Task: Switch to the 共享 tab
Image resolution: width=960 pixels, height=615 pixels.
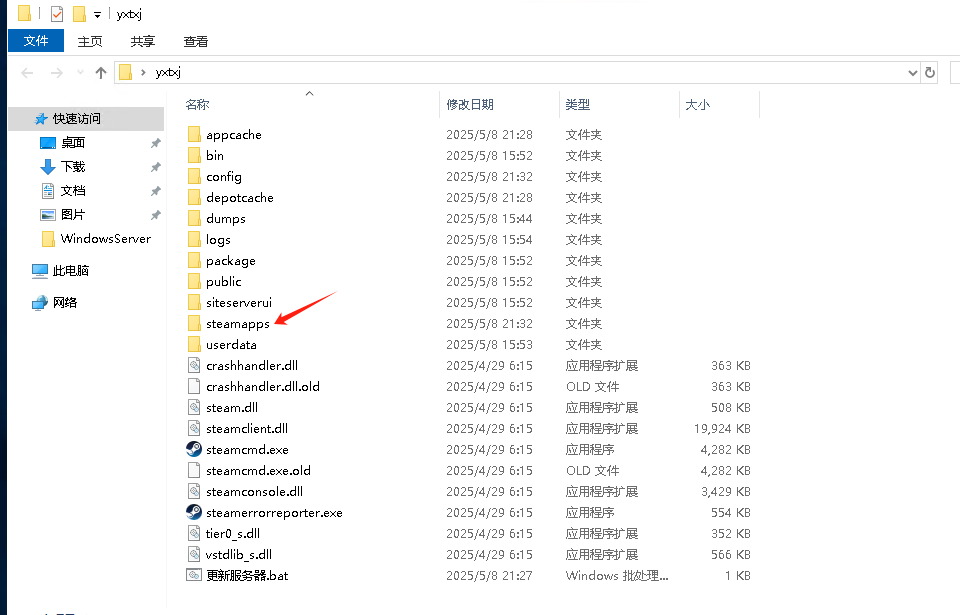Action: (143, 41)
